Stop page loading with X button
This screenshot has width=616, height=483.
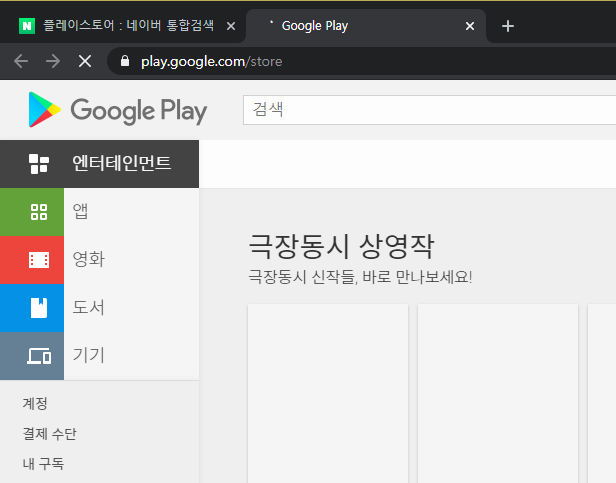tap(85, 61)
